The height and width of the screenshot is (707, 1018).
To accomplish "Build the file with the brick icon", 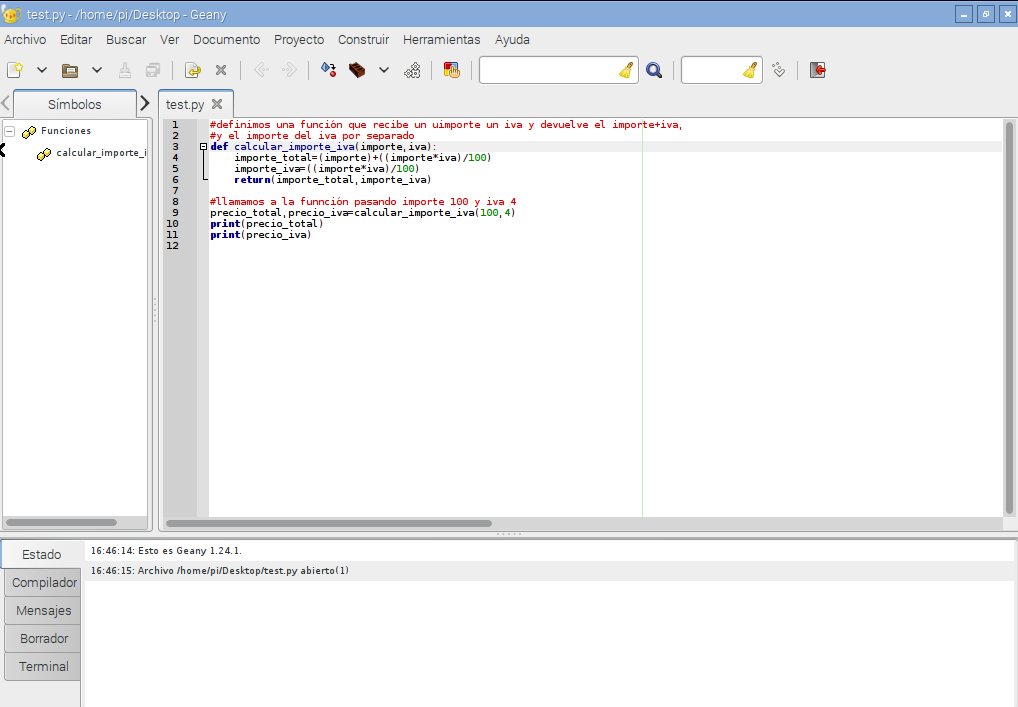I will (357, 70).
